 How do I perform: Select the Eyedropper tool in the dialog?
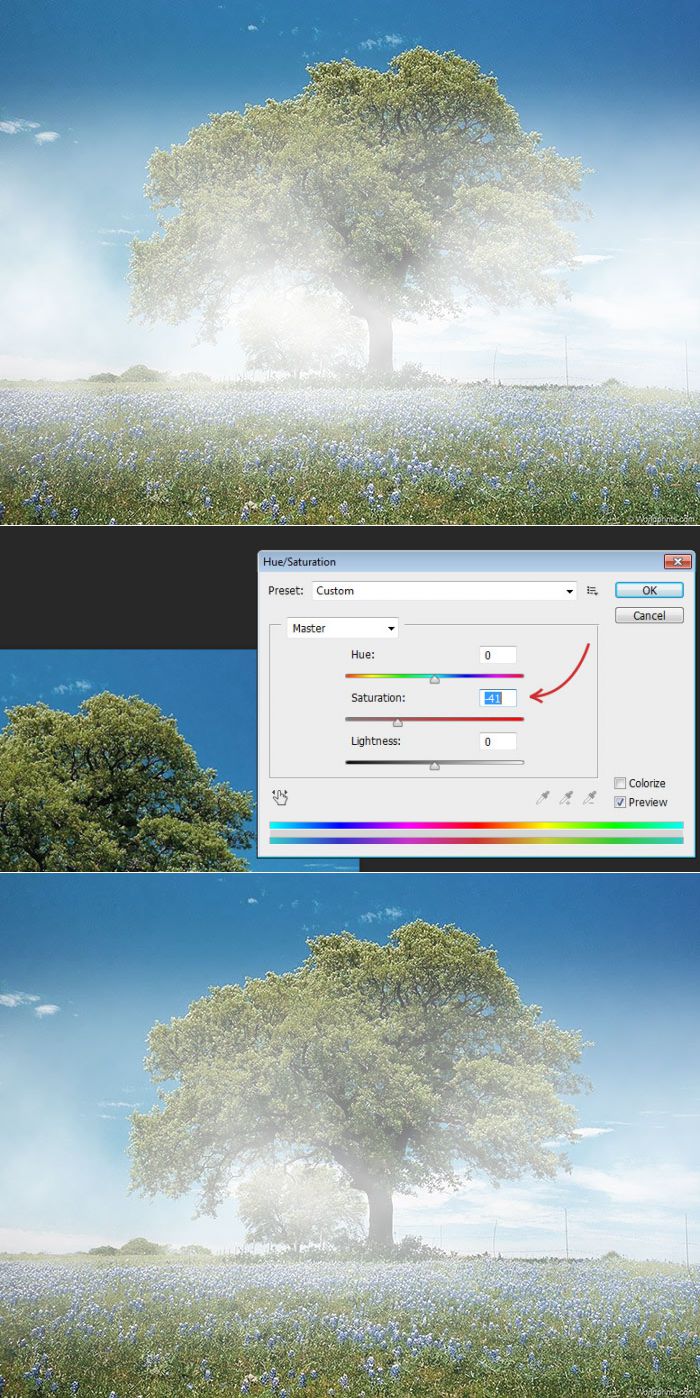click(x=543, y=797)
